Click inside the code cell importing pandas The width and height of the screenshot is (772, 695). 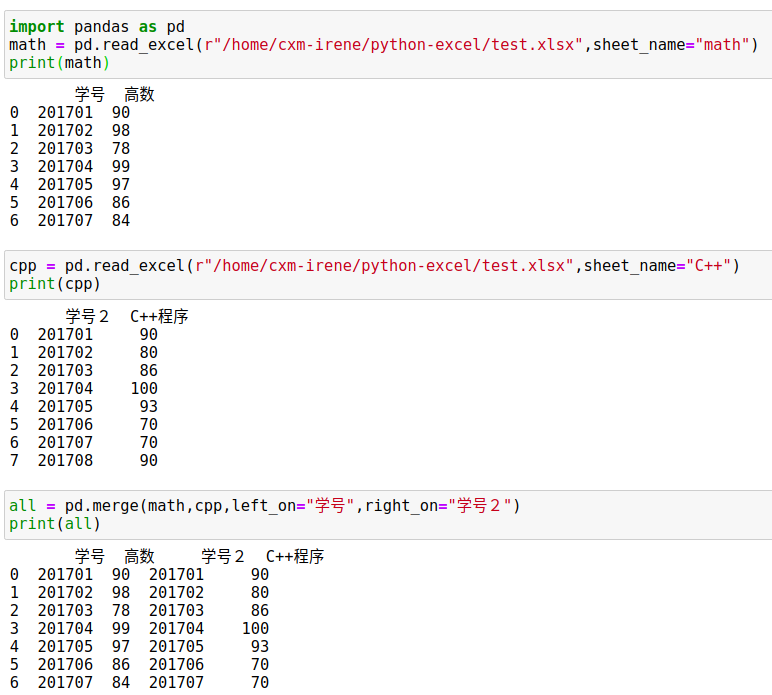(389, 44)
